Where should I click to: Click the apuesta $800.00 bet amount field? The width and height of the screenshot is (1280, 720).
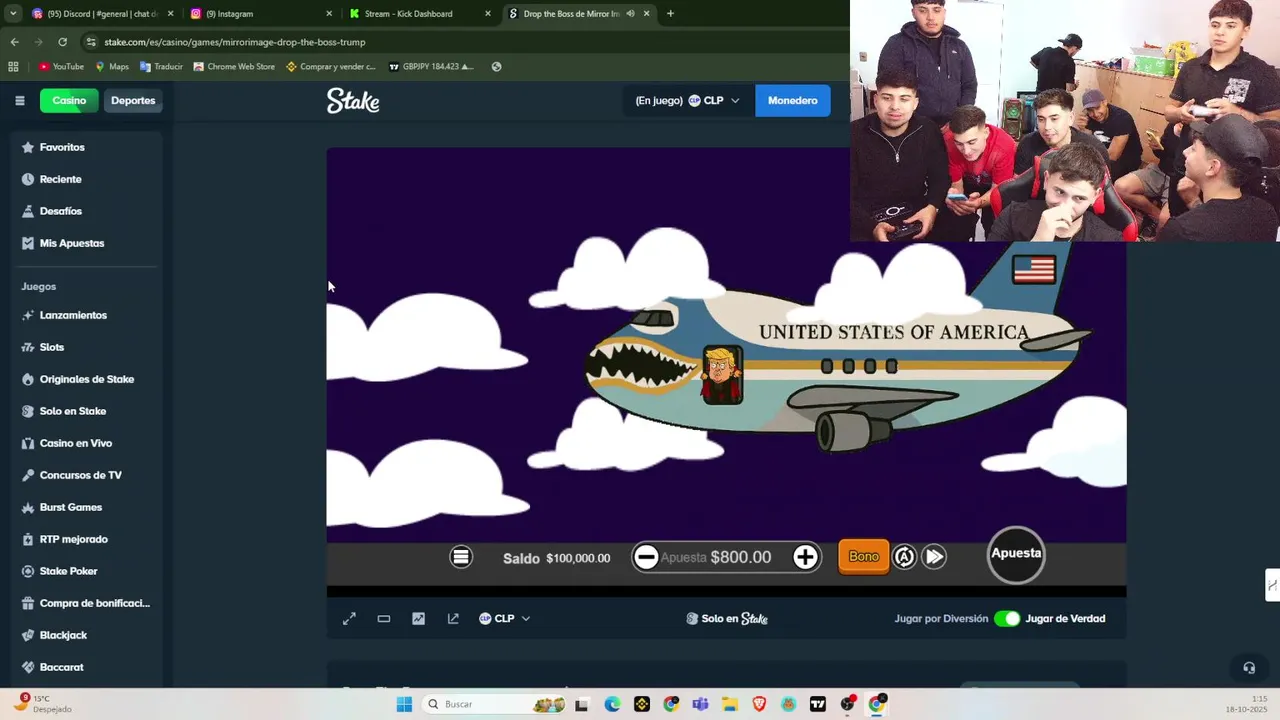pos(725,557)
